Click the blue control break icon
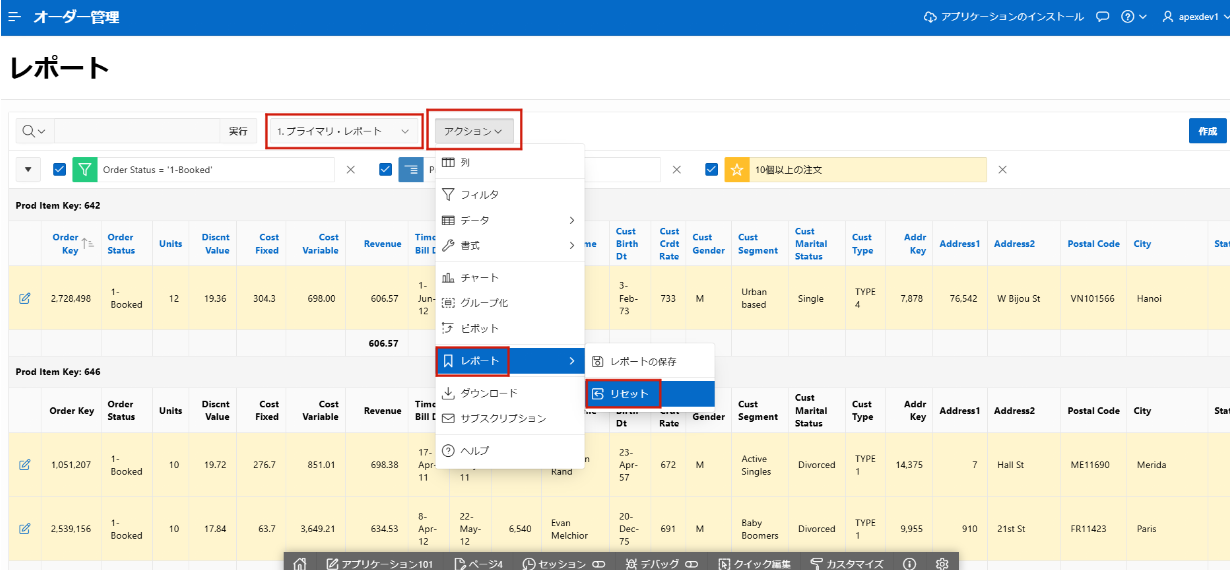Screen dimensions: 1230x570 coord(411,169)
